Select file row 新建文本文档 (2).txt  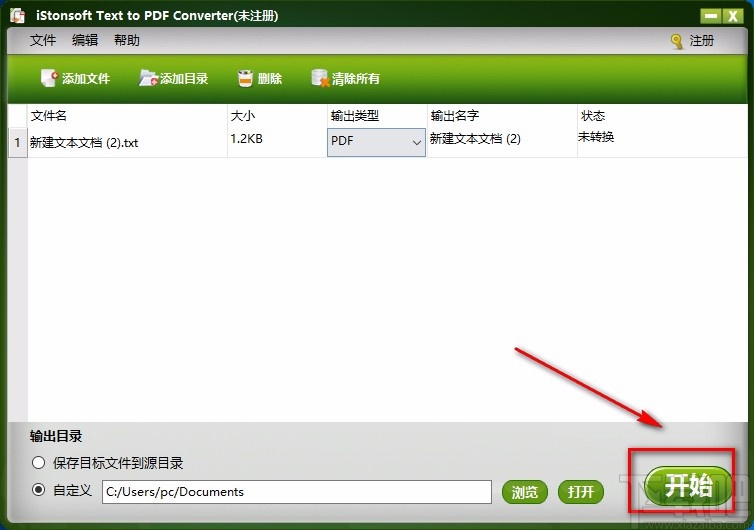pos(127,143)
